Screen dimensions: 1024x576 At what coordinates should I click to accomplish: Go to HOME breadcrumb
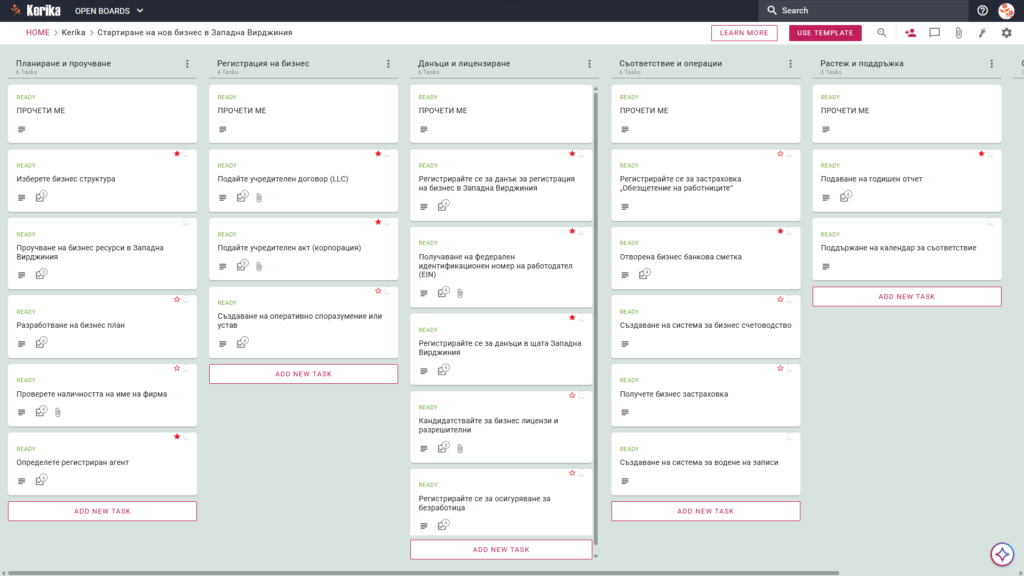[38, 33]
